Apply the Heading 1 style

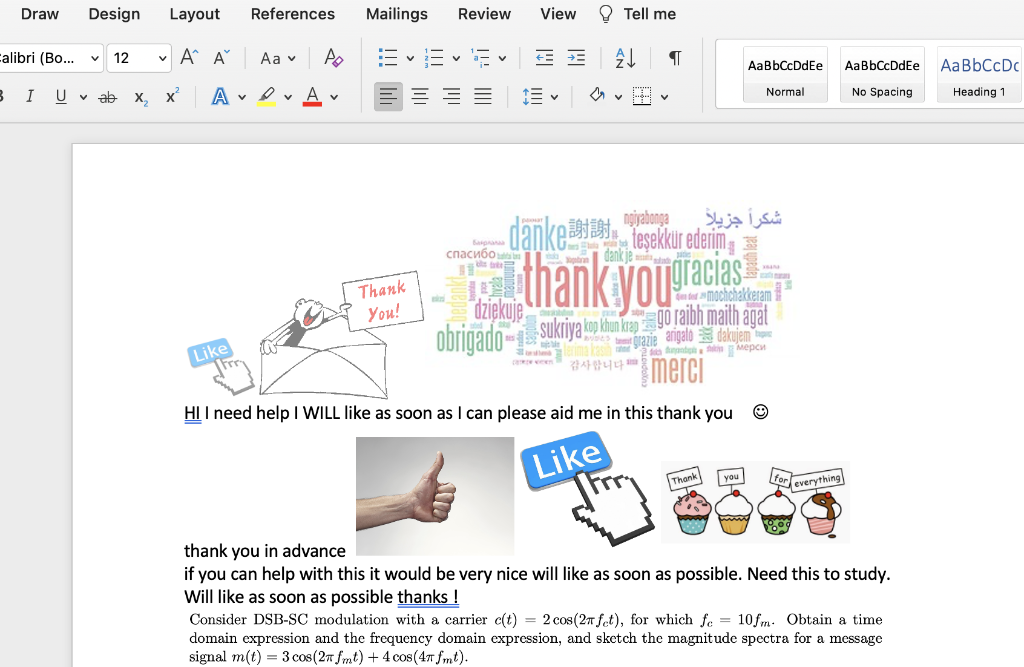tap(978, 73)
